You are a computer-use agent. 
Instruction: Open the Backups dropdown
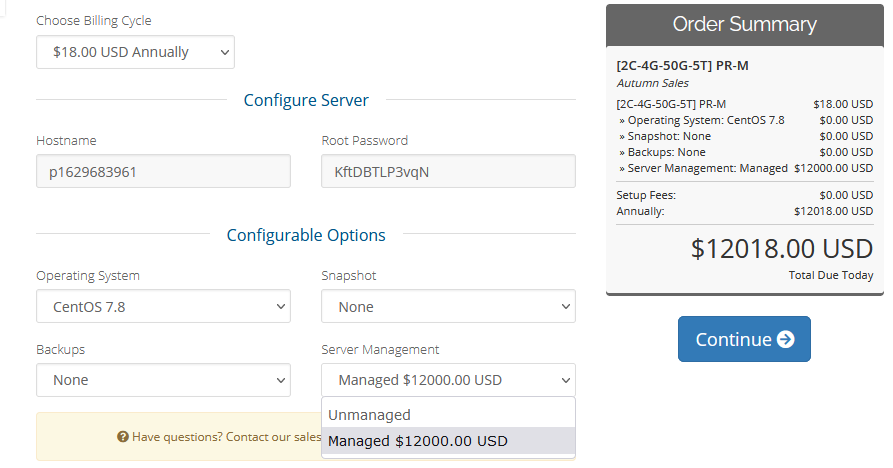point(163,380)
